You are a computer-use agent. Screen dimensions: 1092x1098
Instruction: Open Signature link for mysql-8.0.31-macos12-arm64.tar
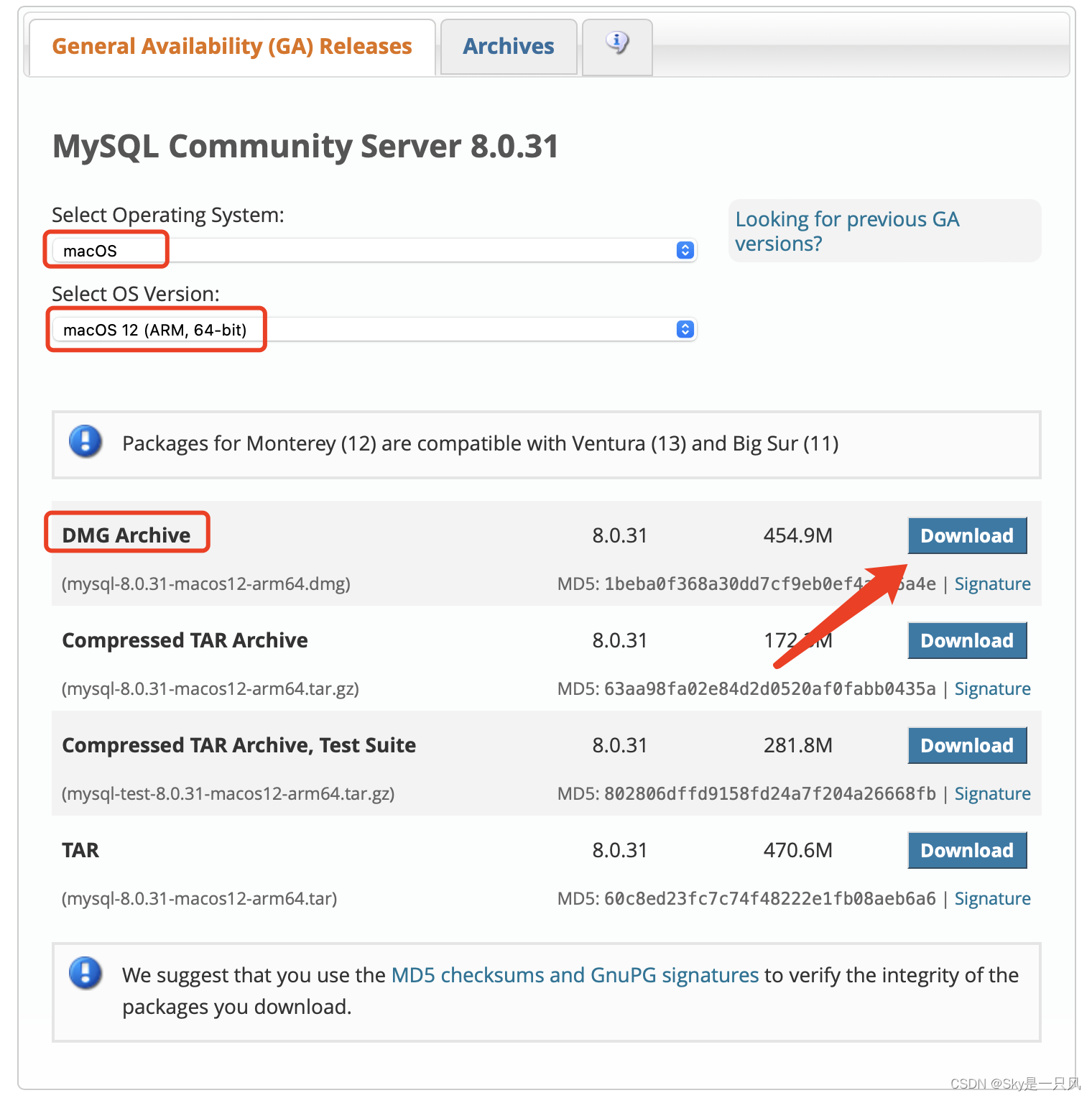992,898
